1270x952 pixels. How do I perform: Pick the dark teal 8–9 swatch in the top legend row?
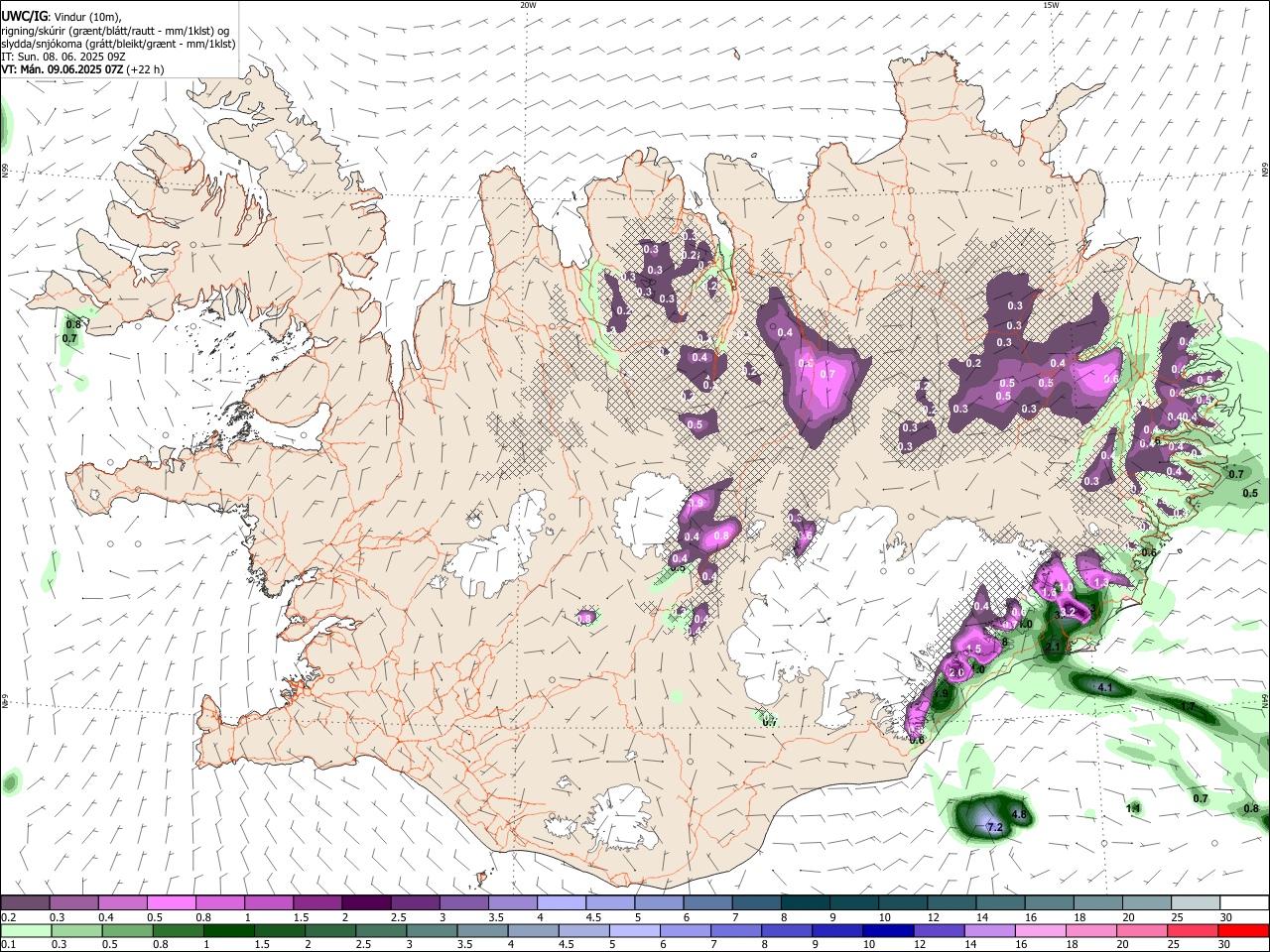[806, 902]
